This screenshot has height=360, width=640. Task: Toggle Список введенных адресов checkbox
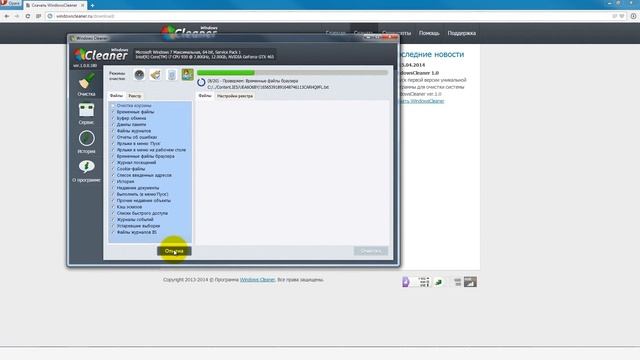pyautogui.click(x=113, y=175)
